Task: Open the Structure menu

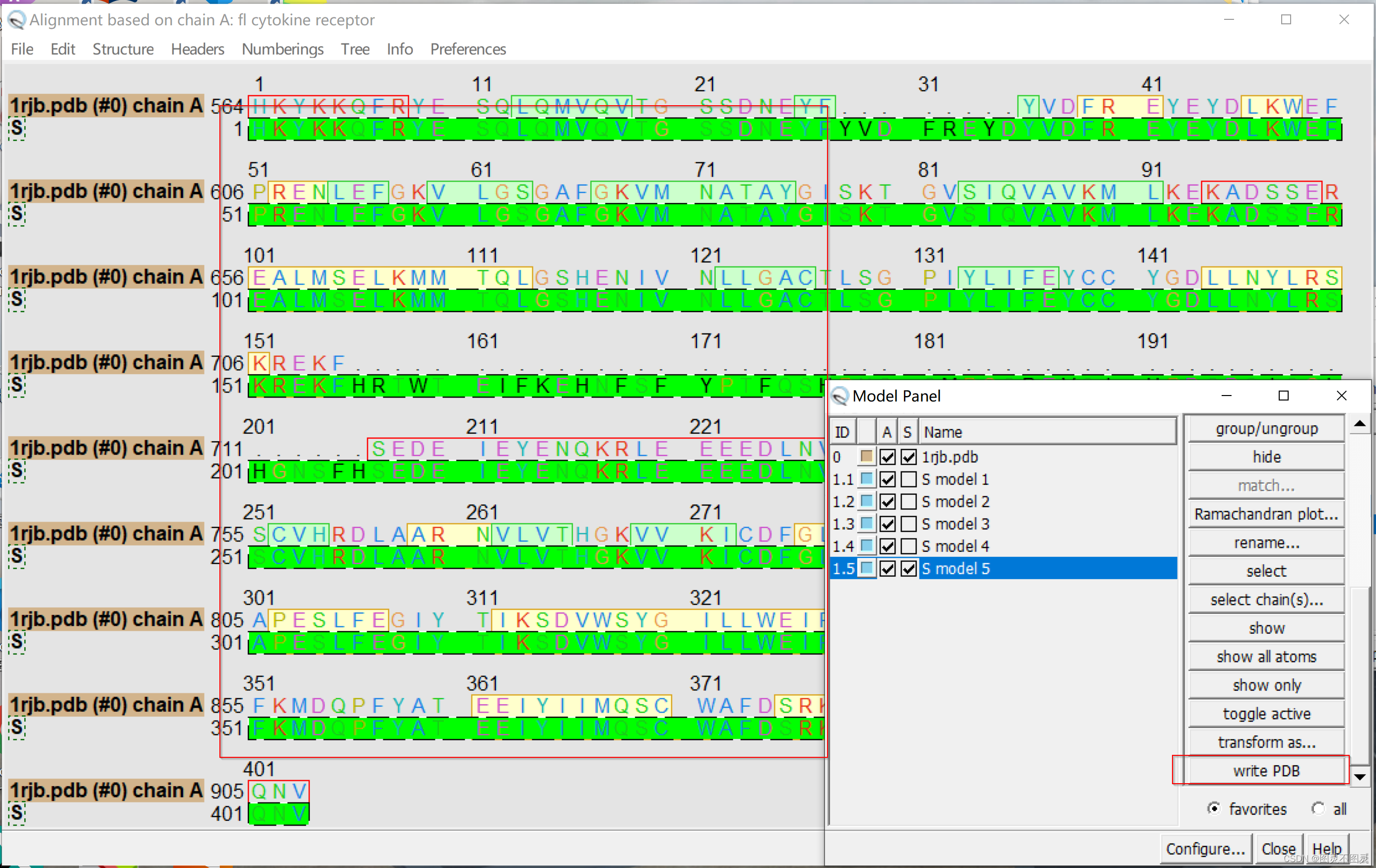Action: coord(123,49)
